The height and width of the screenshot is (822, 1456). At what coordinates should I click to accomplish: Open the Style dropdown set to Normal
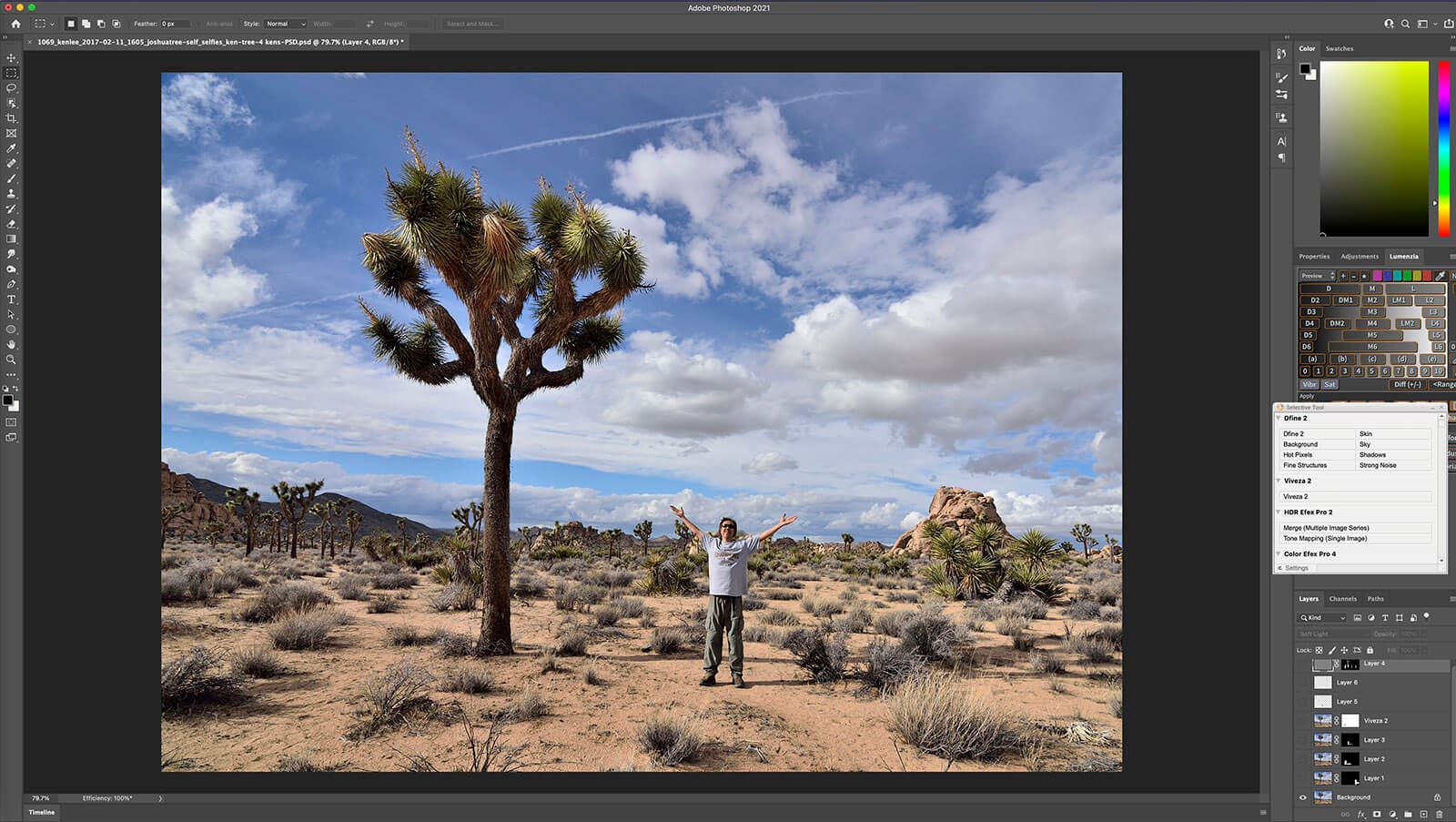[x=286, y=24]
